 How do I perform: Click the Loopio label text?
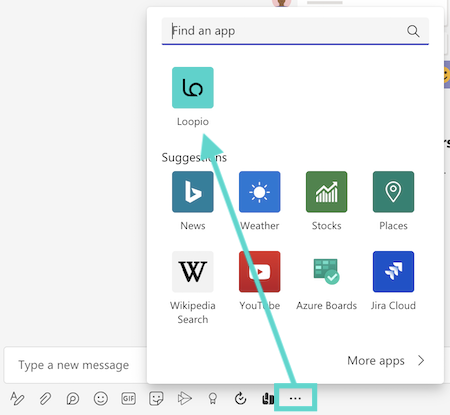pyautogui.click(x=193, y=121)
